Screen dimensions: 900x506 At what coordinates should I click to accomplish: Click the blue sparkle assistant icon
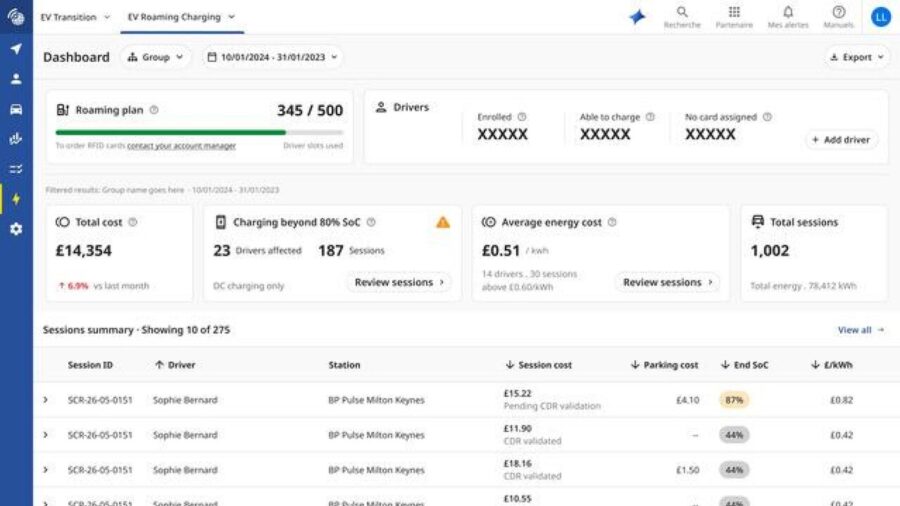pyautogui.click(x=637, y=17)
